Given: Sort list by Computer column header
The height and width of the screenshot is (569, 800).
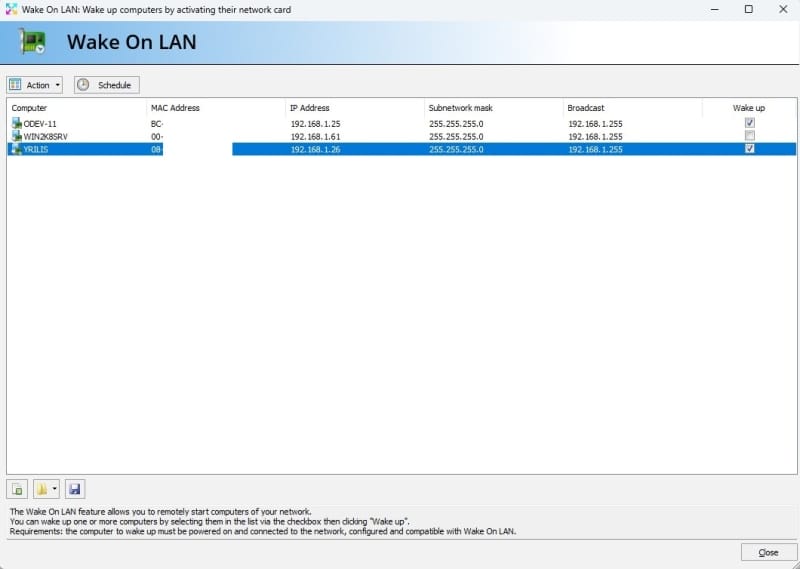Looking at the screenshot, I should [x=30, y=108].
